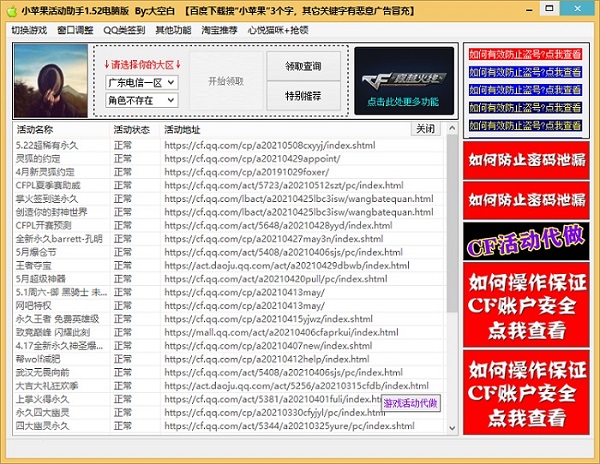The width and height of the screenshot is (600, 464).
Task: Select the 永久四大幽灵 activity row
Action: coord(228,413)
